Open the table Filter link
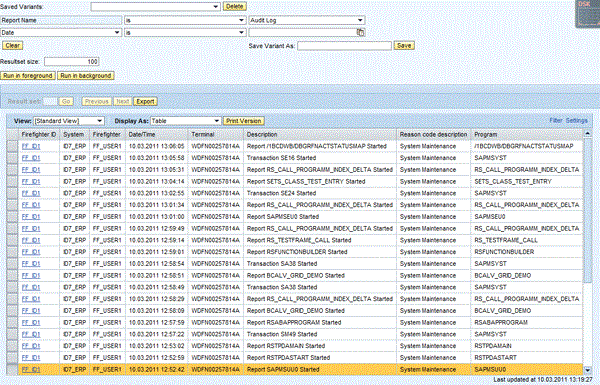The width and height of the screenshot is (600, 385). click(556, 121)
